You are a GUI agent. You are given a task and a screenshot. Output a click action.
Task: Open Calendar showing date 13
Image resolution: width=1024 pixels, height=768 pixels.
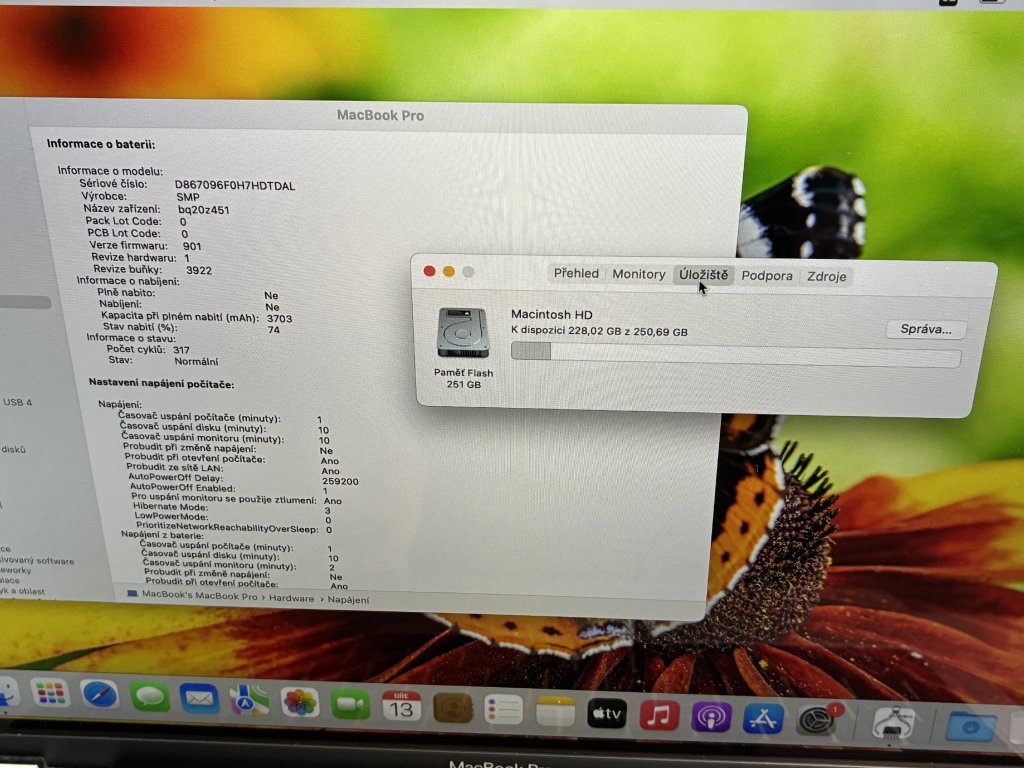click(401, 706)
